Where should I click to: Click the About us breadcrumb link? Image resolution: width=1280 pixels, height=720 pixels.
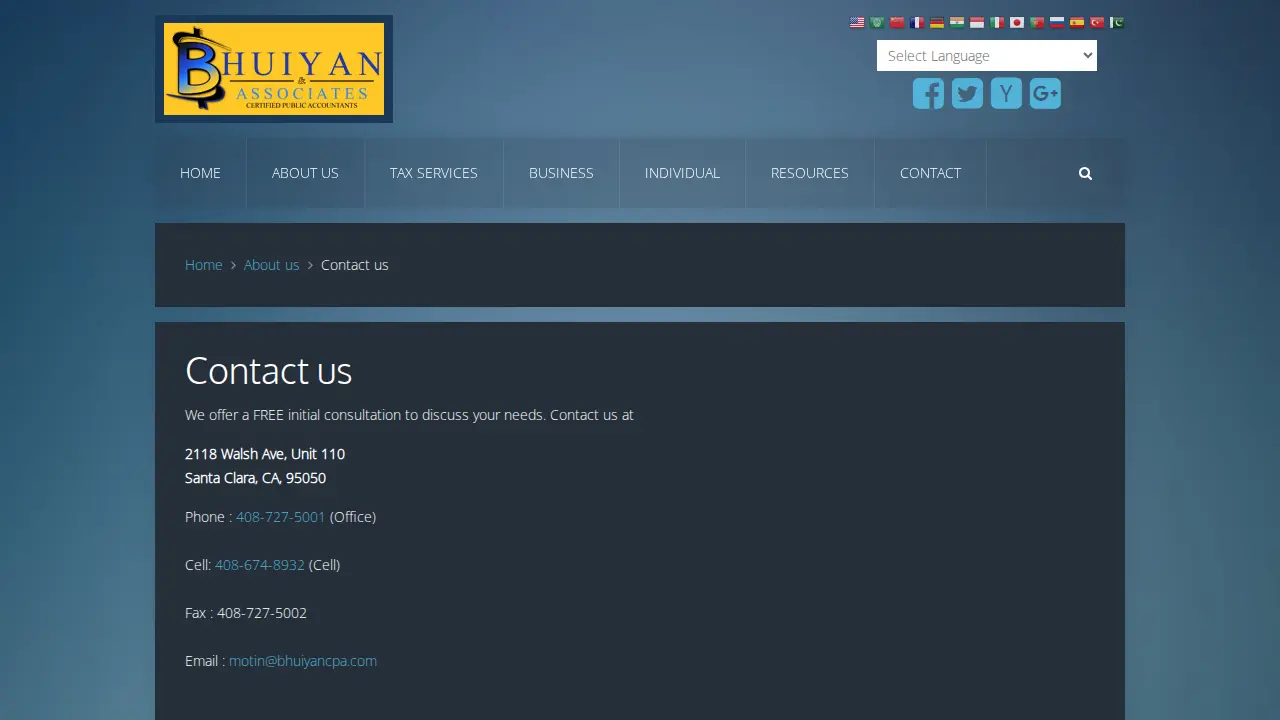pyautogui.click(x=272, y=265)
